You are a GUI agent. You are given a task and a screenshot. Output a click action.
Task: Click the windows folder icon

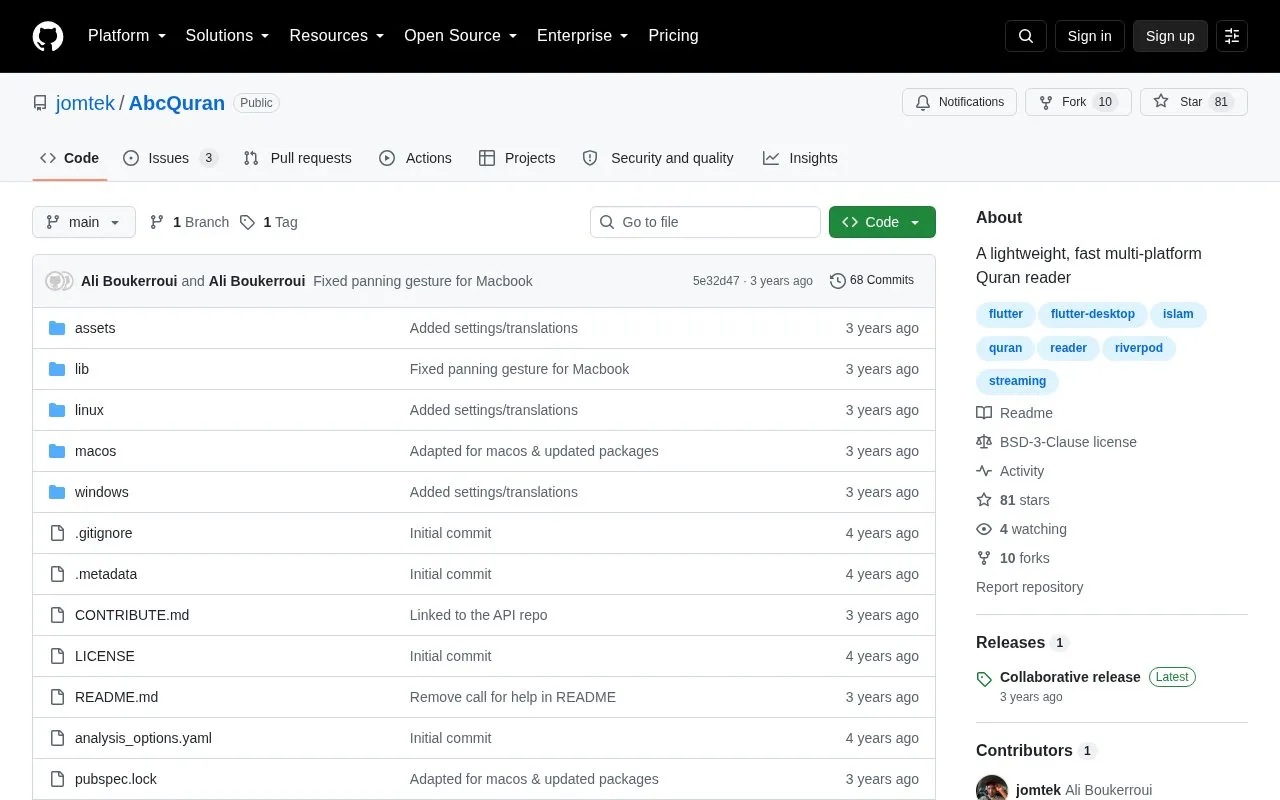coord(57,492)
